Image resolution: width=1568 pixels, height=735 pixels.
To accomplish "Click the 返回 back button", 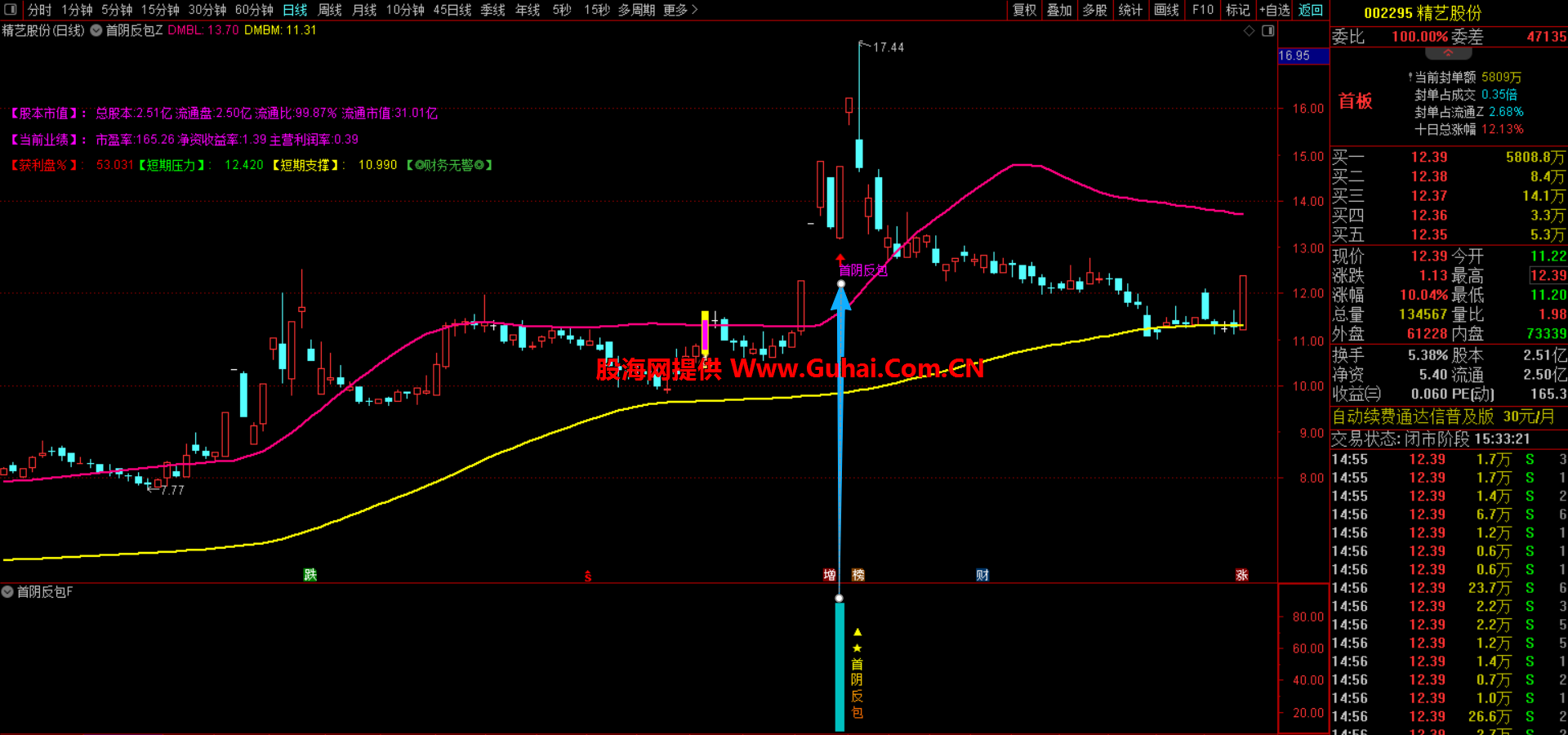I will click(x=1311, y=10).
